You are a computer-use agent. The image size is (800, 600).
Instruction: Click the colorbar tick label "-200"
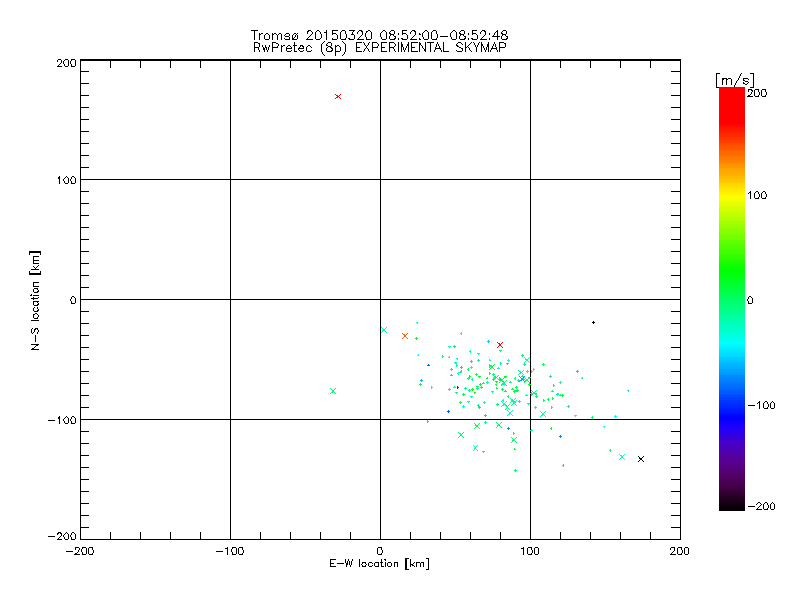click(761, 506)
